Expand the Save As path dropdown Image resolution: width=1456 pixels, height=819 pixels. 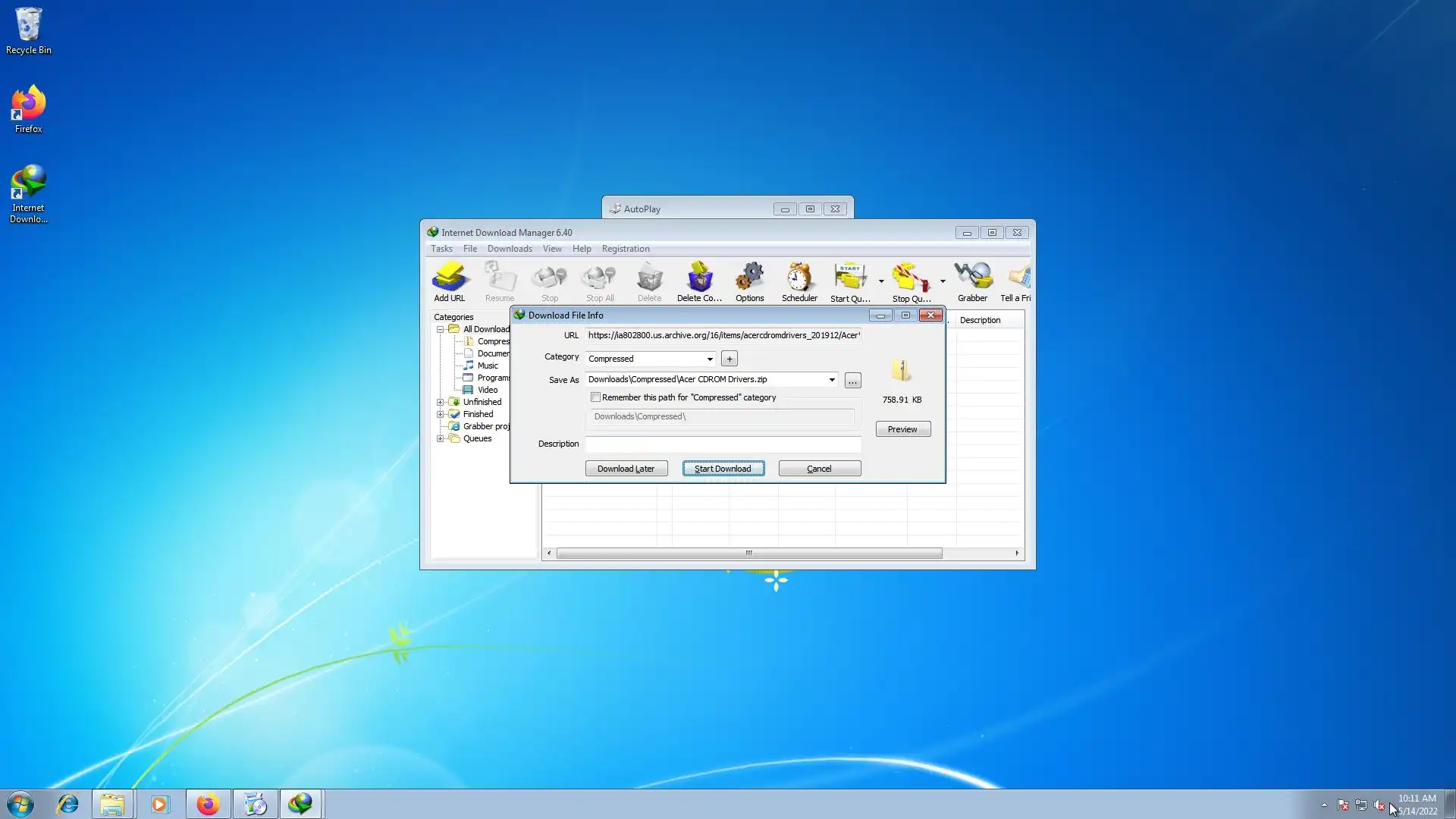tap(832, 380)
